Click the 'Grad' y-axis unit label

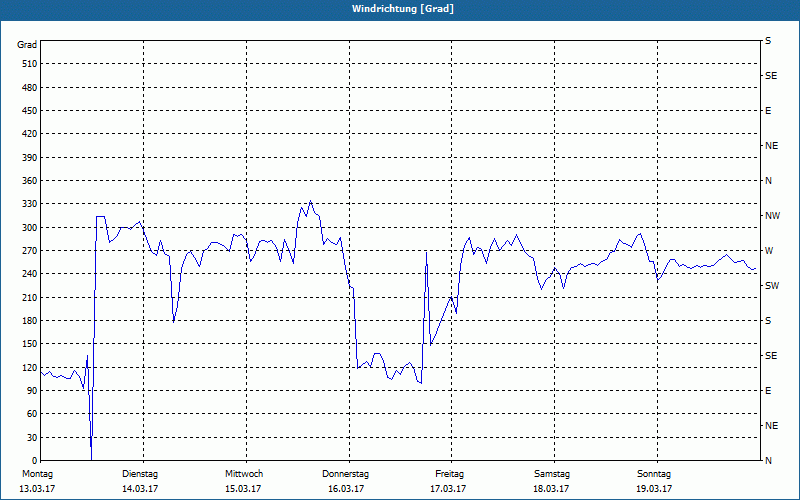(x=27, y=45)
